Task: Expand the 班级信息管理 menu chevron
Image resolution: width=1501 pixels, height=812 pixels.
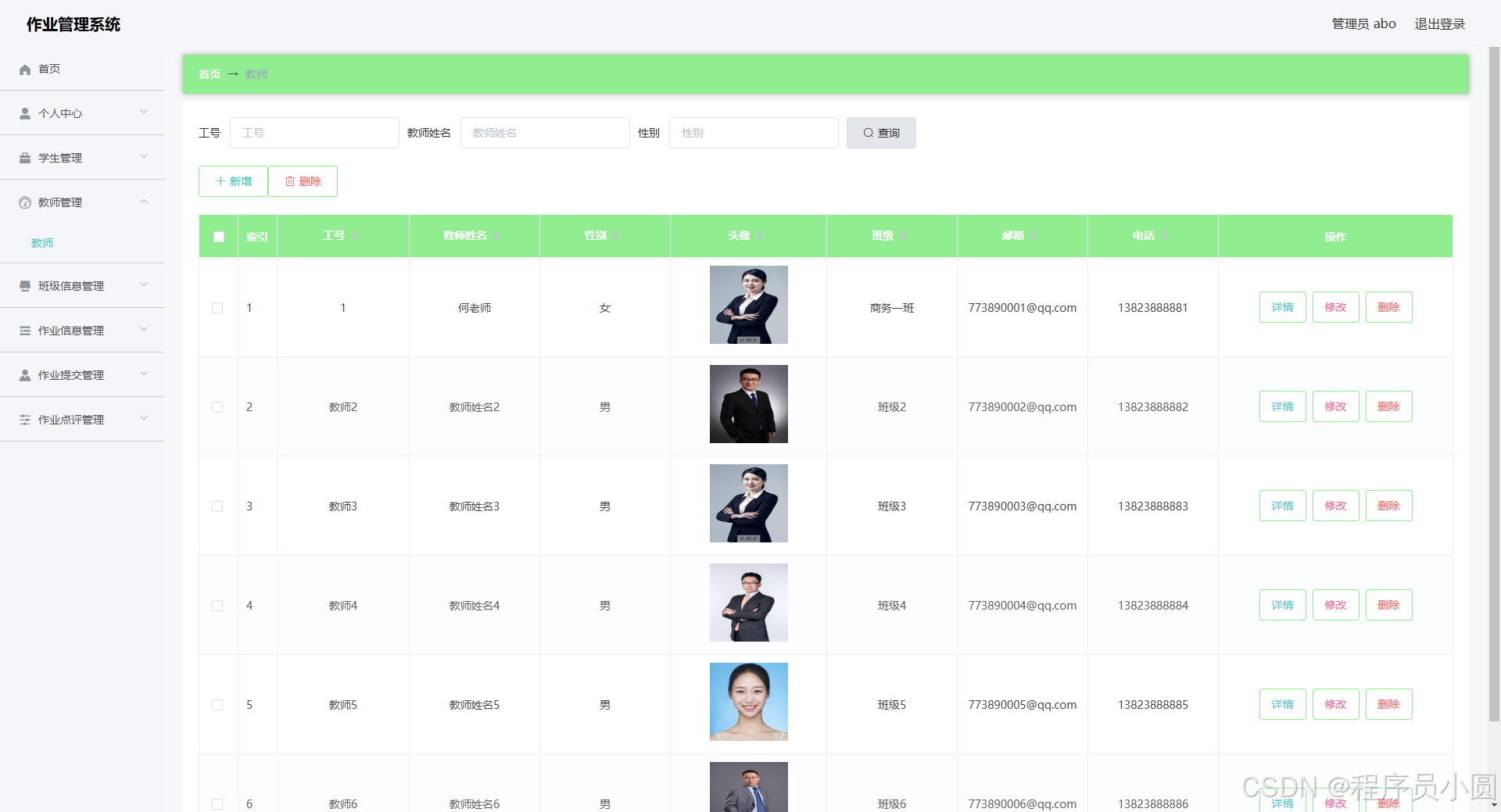Action: point(144,285)
